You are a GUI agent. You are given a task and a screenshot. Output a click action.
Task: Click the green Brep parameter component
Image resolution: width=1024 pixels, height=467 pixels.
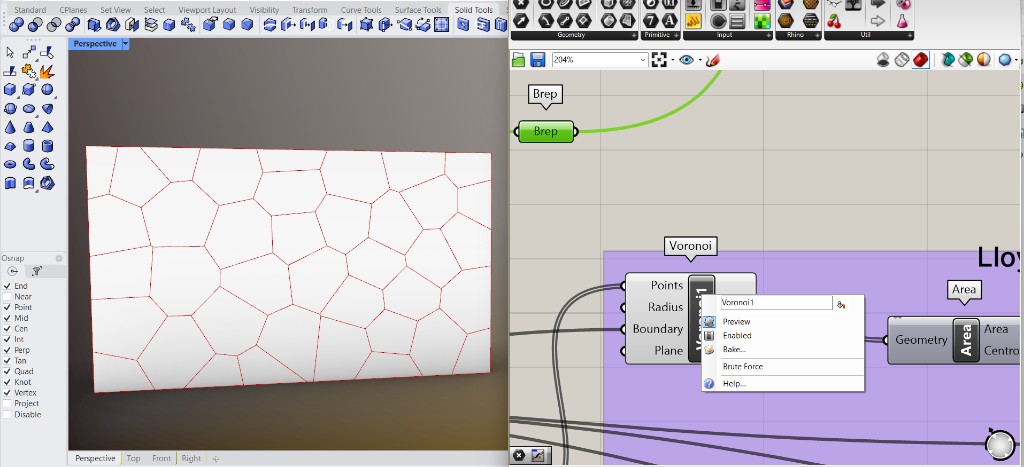(545, 131)
